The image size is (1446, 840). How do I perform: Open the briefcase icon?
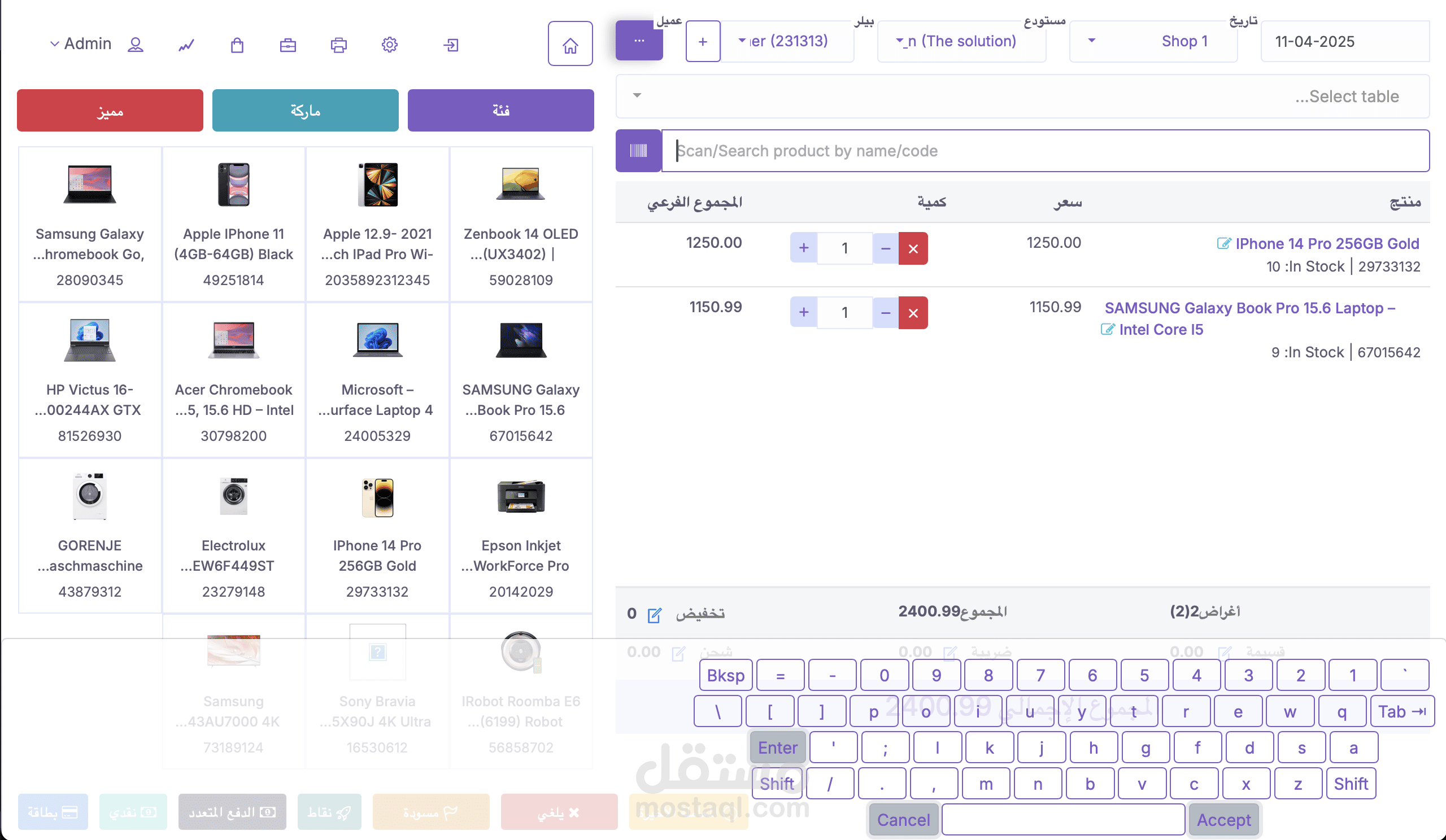[288, 45]
